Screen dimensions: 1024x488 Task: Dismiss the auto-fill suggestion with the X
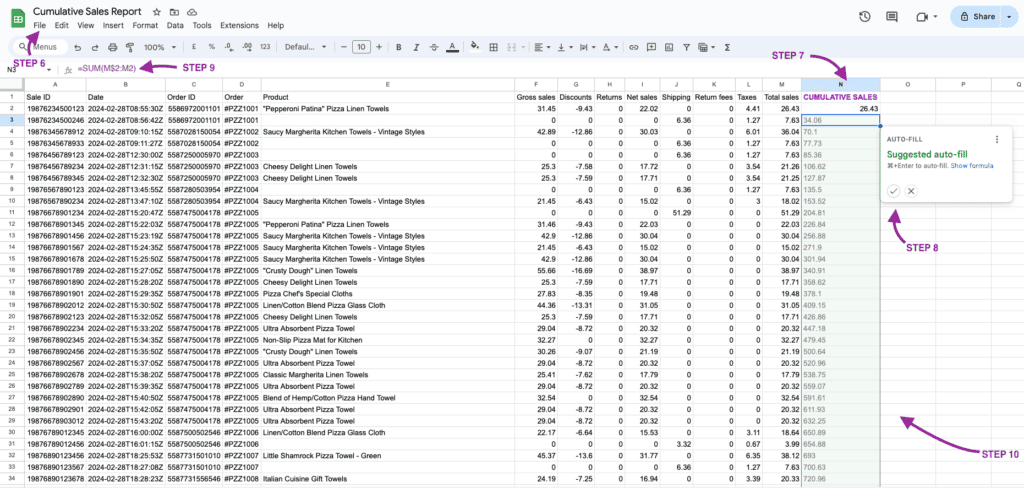tap(911, 191)
